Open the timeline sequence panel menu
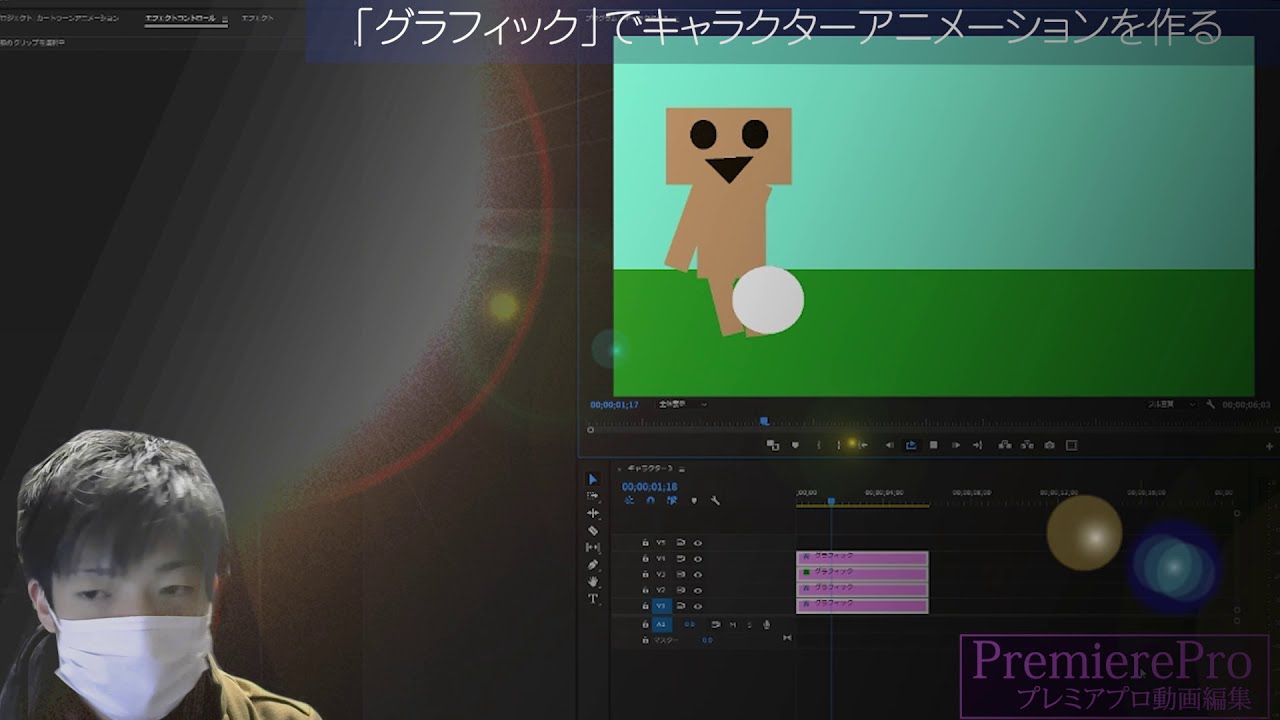Viewport: 1280px width, 720px height. coord(682,469)
